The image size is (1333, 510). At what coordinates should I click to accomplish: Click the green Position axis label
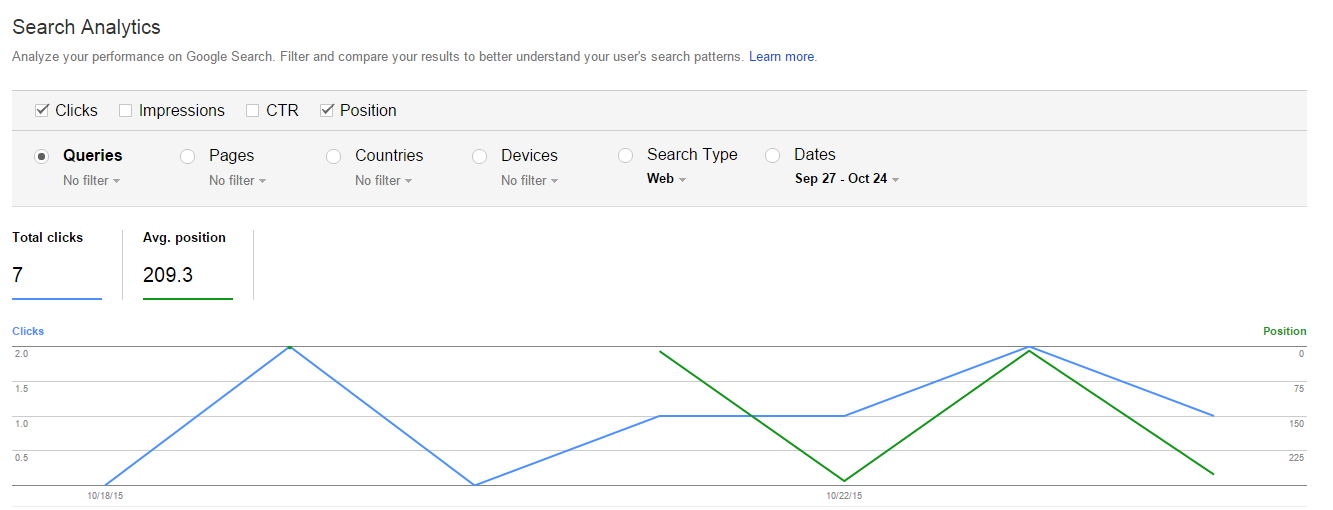(1285, 331)
